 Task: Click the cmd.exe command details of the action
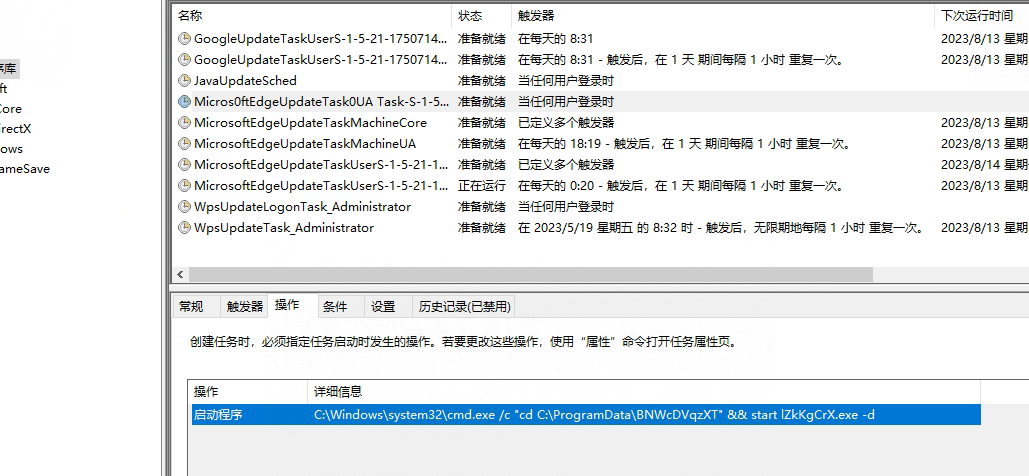pyautogui.click(x=595, y=415)
